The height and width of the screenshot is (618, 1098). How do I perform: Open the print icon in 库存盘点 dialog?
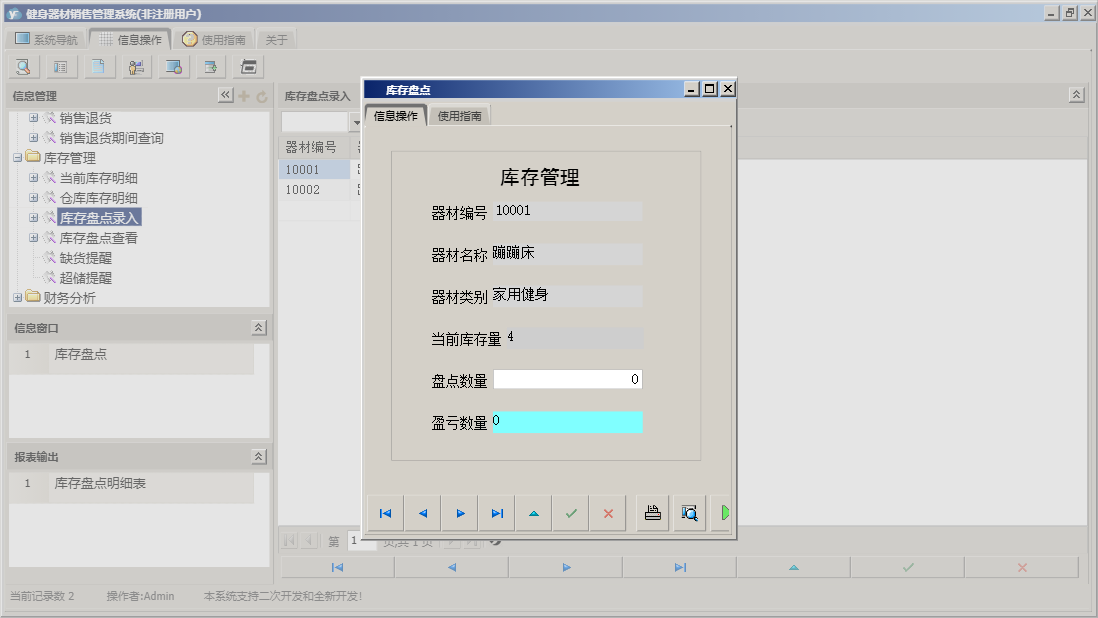tap(651, 512)
